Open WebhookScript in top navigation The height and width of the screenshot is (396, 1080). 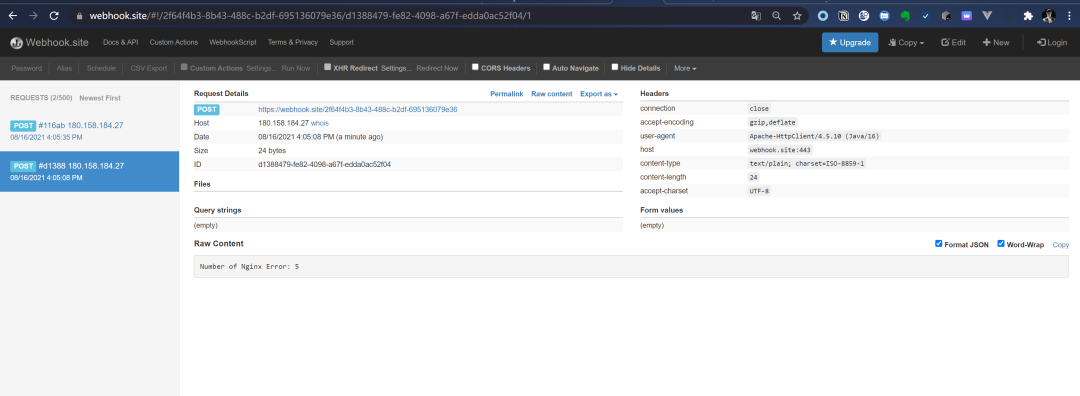[x=233, y=42]
